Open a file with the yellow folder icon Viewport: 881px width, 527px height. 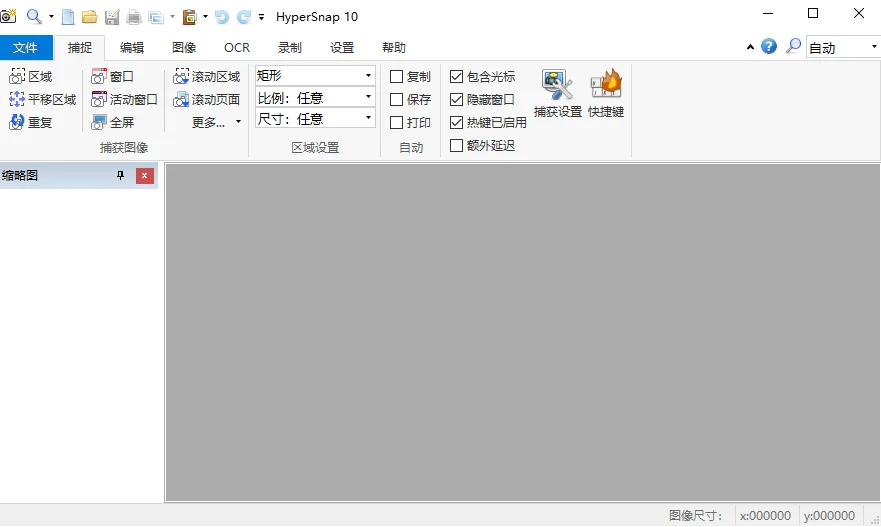click(90, 17)
